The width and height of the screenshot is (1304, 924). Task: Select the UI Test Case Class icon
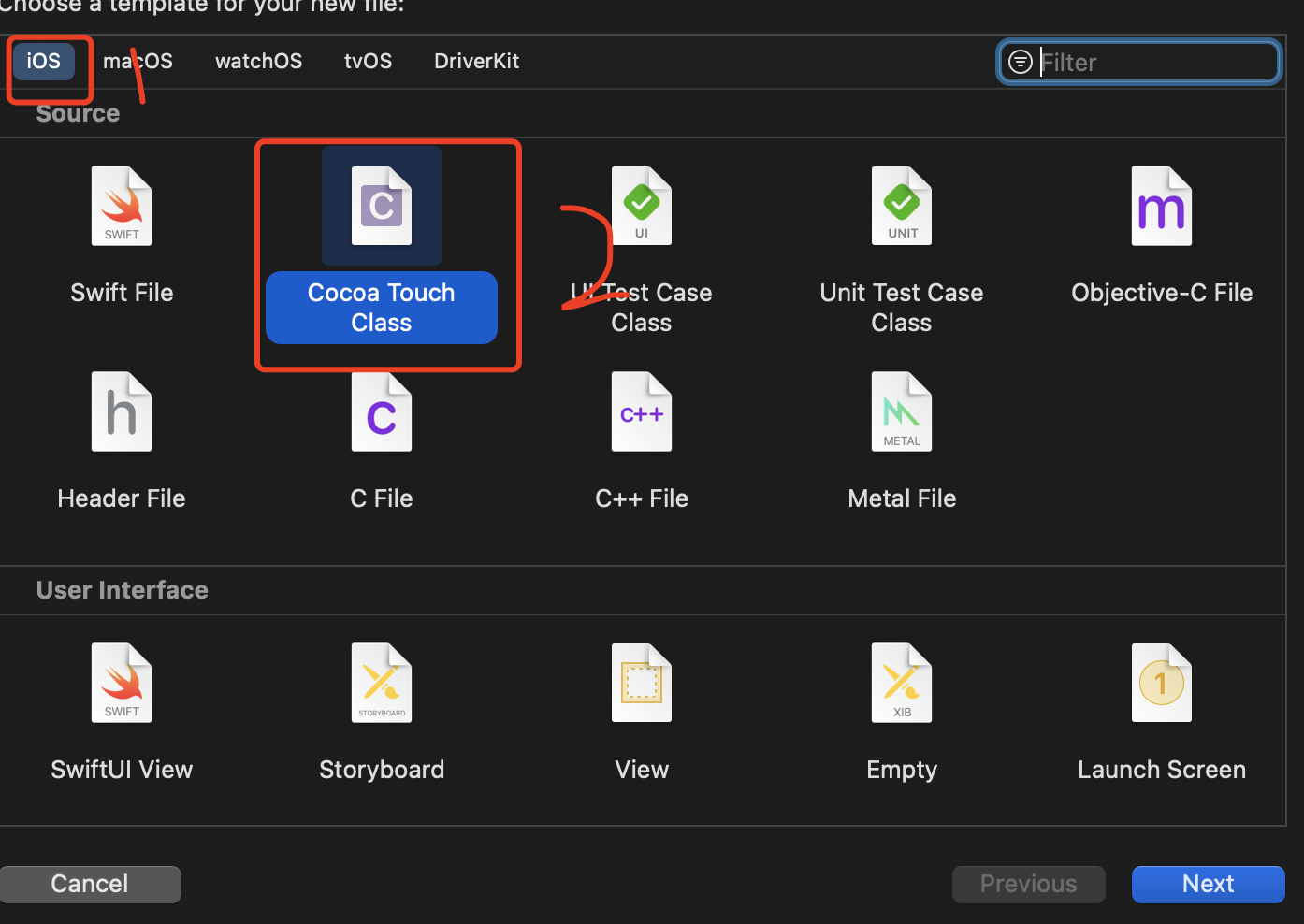[x=642, y=207]
